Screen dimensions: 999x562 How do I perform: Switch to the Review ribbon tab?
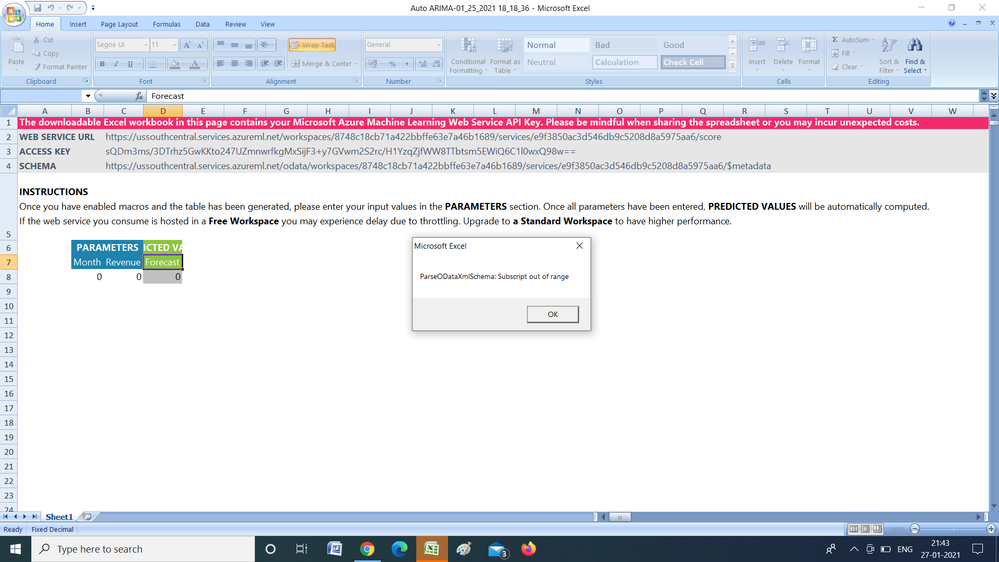coord(235,24)
